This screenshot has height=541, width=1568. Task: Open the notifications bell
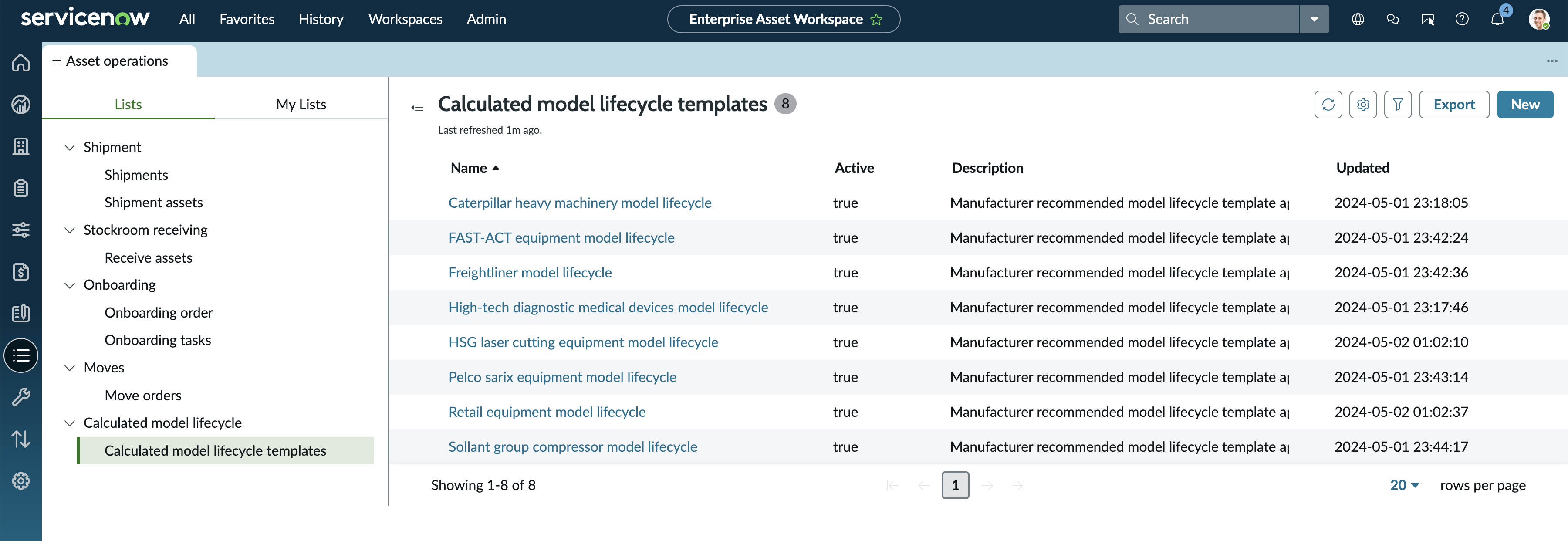point(1497,20)
